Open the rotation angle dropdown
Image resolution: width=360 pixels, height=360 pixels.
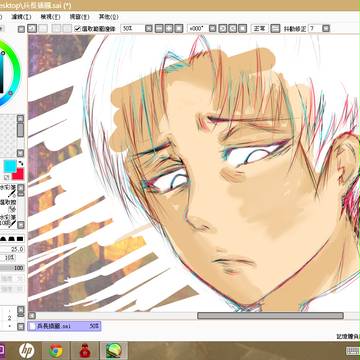(x=212, y=29)
